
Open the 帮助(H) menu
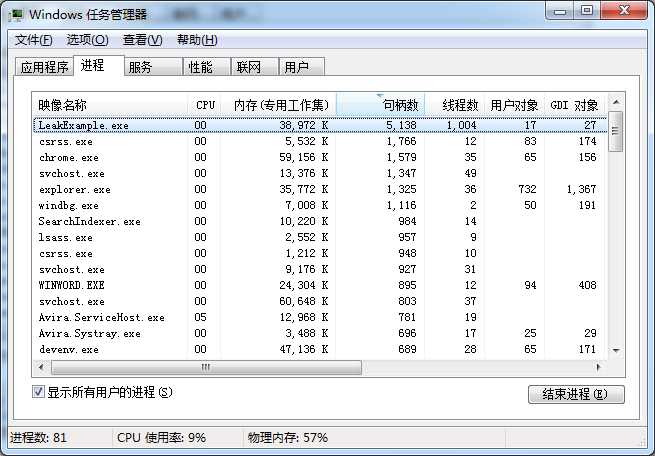tap(197, 40)
